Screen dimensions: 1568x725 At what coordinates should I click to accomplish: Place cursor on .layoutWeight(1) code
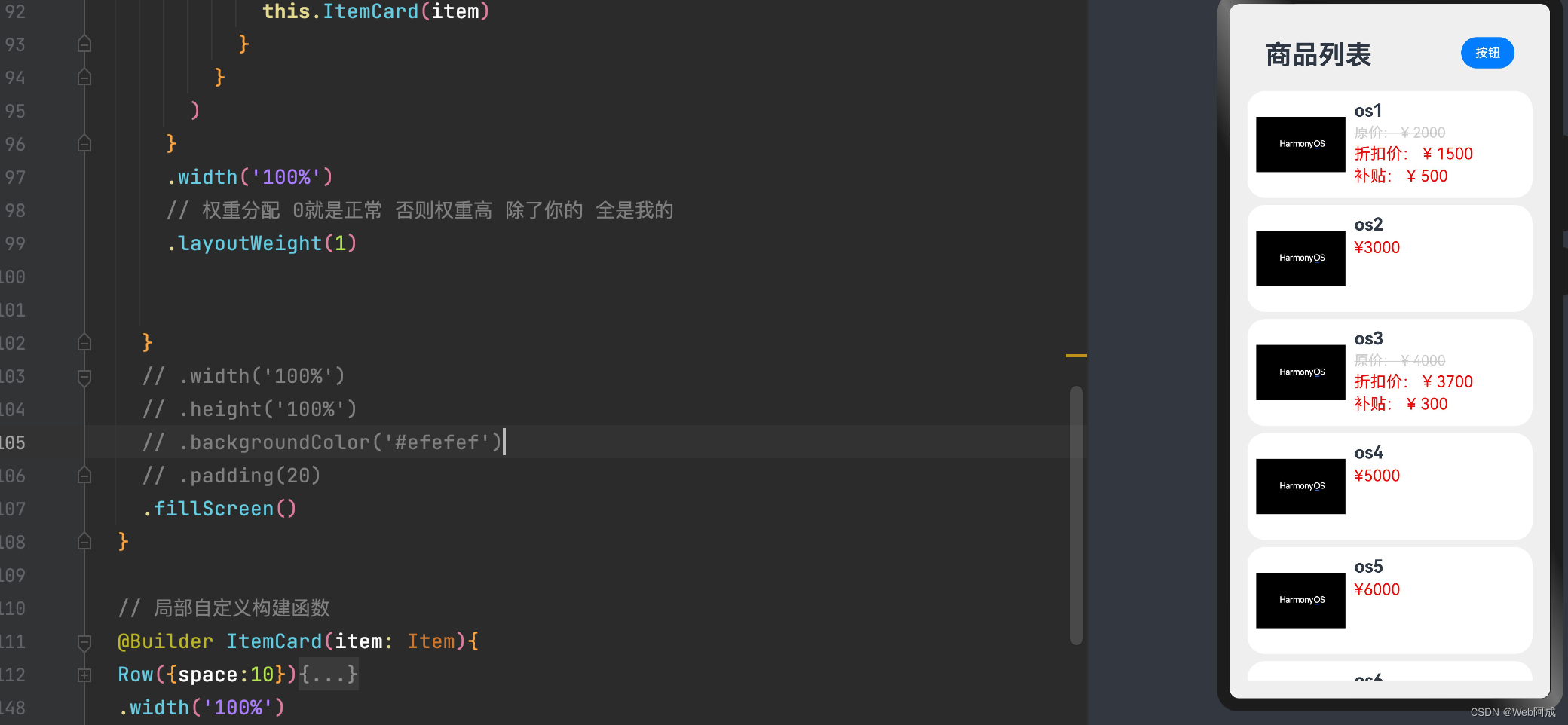pyautogui.click(x=262, y=243)
